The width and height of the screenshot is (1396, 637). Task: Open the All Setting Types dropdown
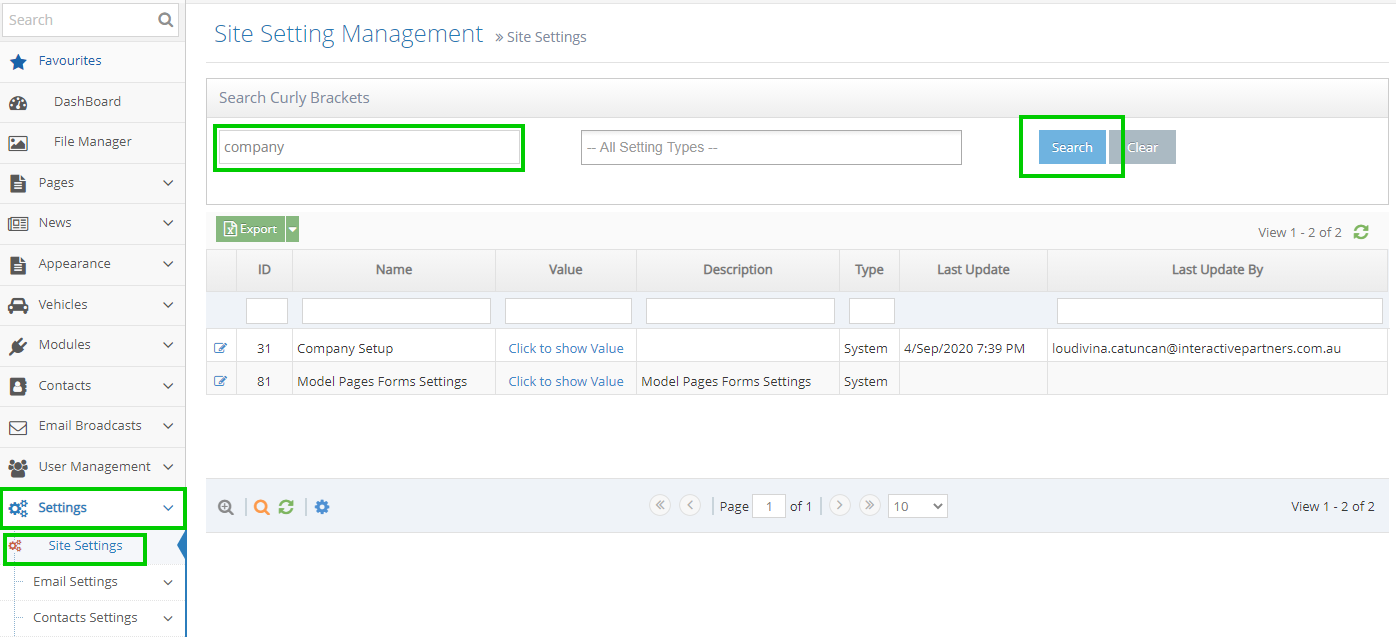point(771,147)
